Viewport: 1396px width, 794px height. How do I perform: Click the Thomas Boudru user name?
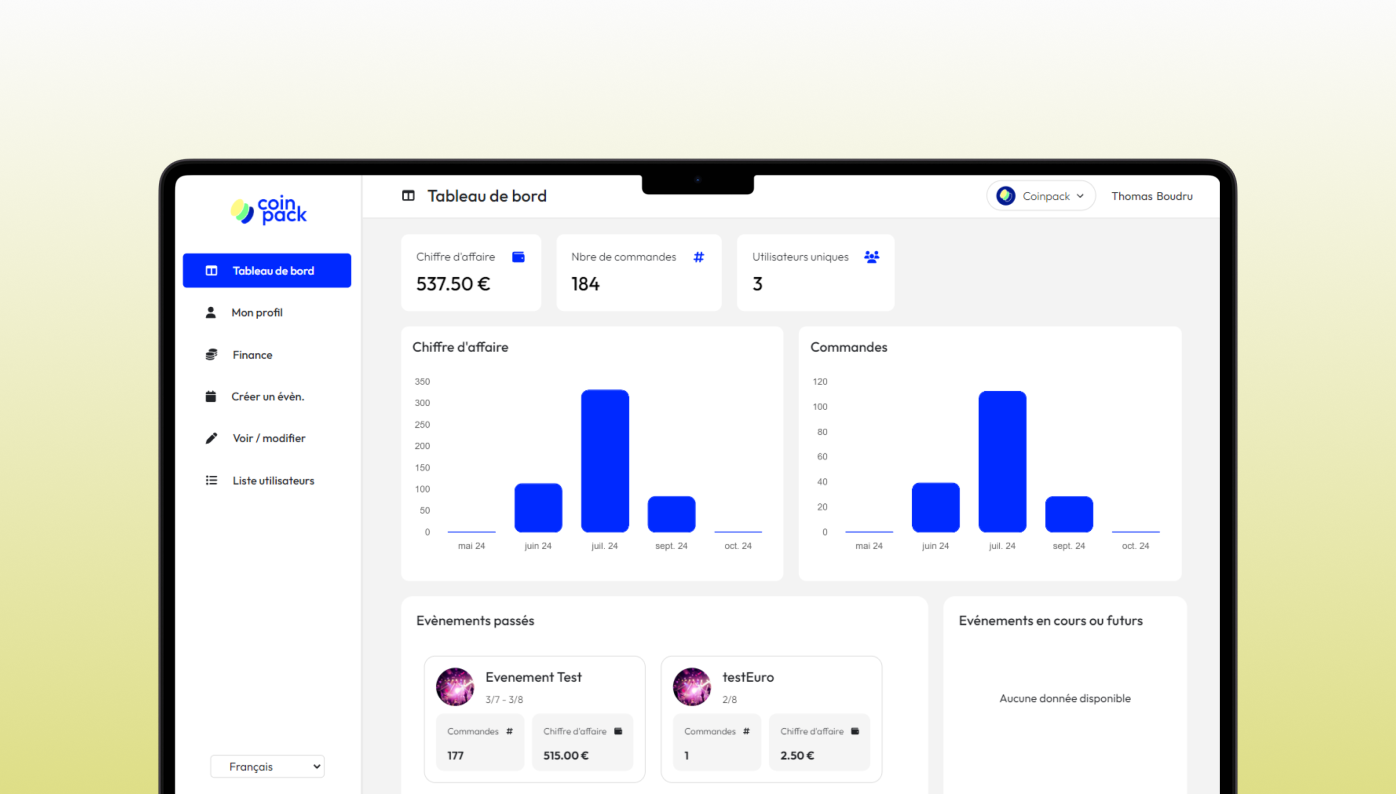click(x=1152, y=196)
